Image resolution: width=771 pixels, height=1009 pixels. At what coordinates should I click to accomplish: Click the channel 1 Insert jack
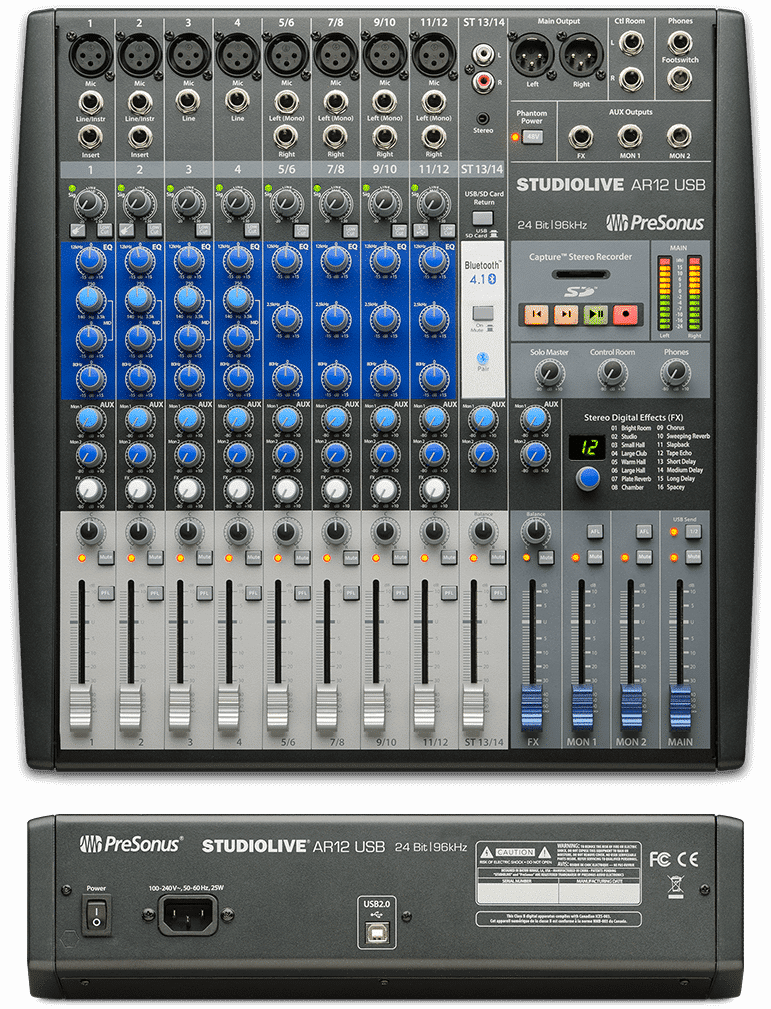(90, 137)
